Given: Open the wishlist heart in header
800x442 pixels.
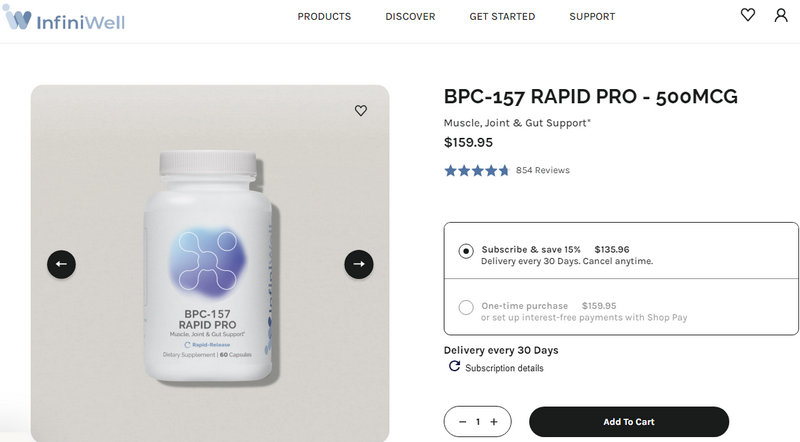Looking at the screenshot, I should (x=748, y=15).
